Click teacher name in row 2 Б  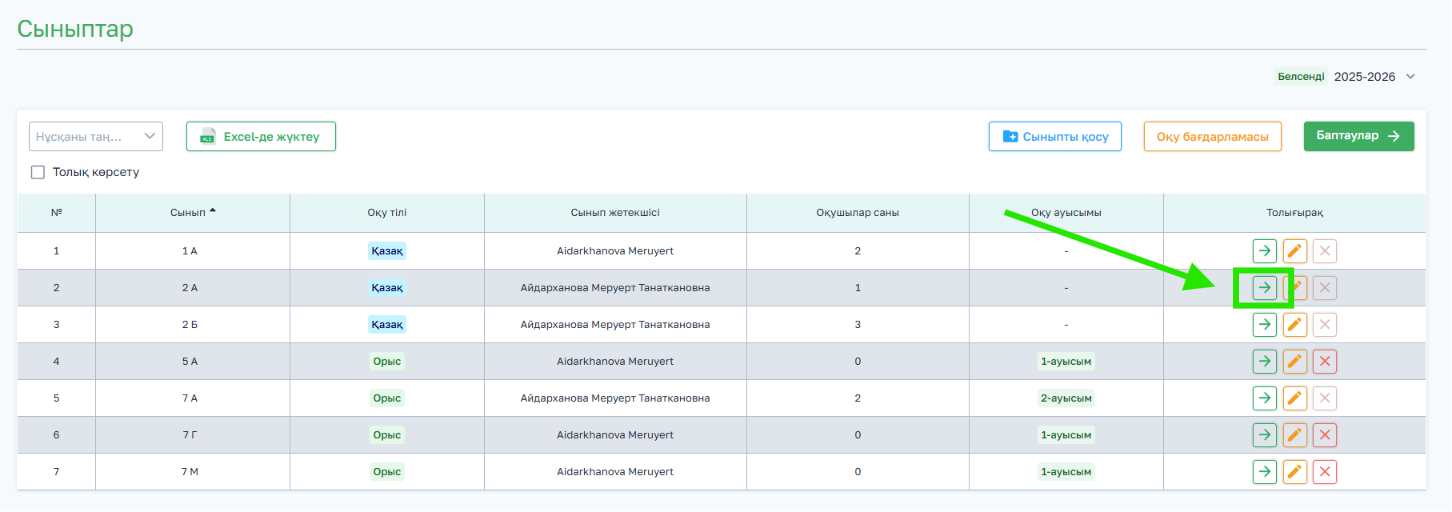[615, 325]
